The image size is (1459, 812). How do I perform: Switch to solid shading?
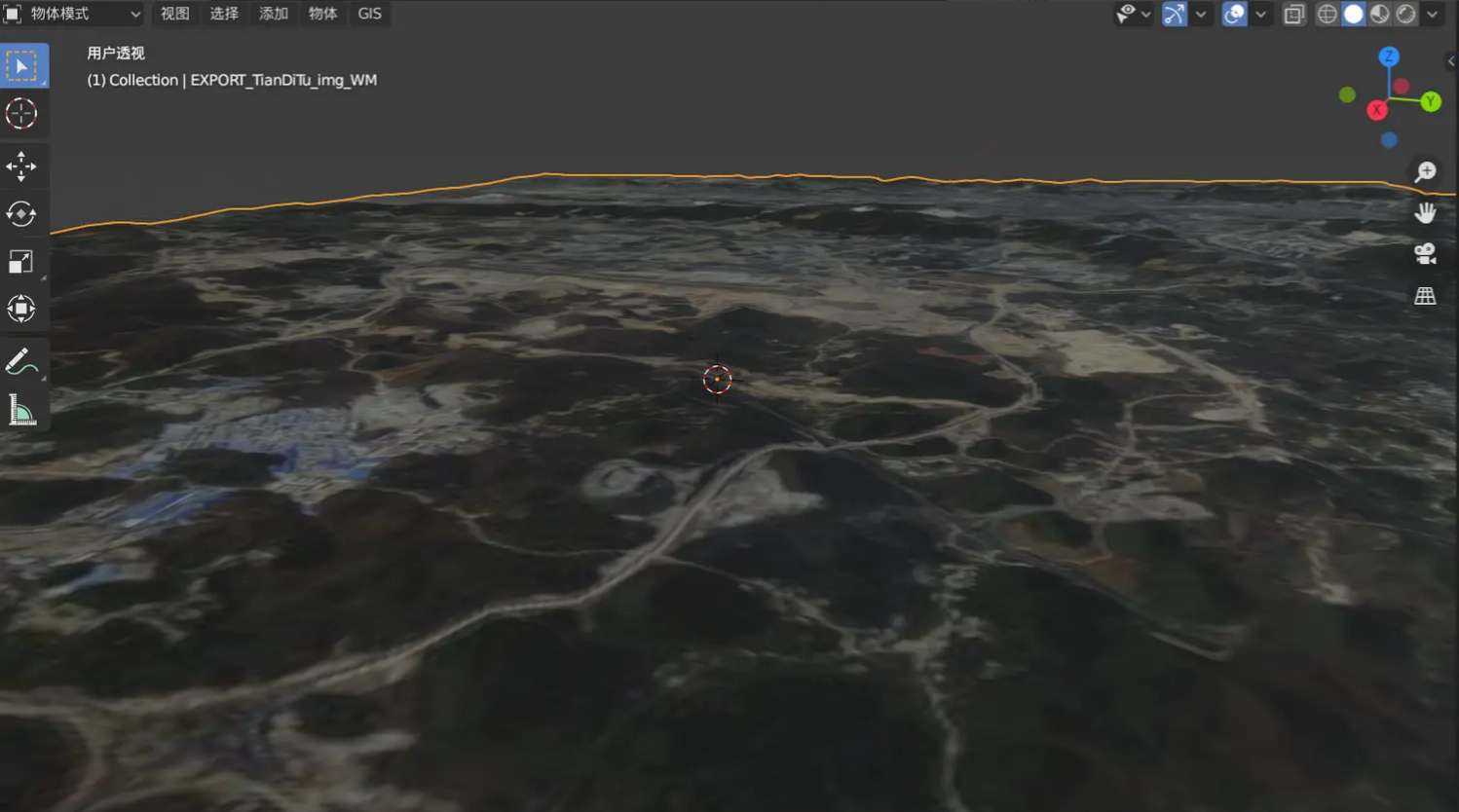click(1354, 14)
